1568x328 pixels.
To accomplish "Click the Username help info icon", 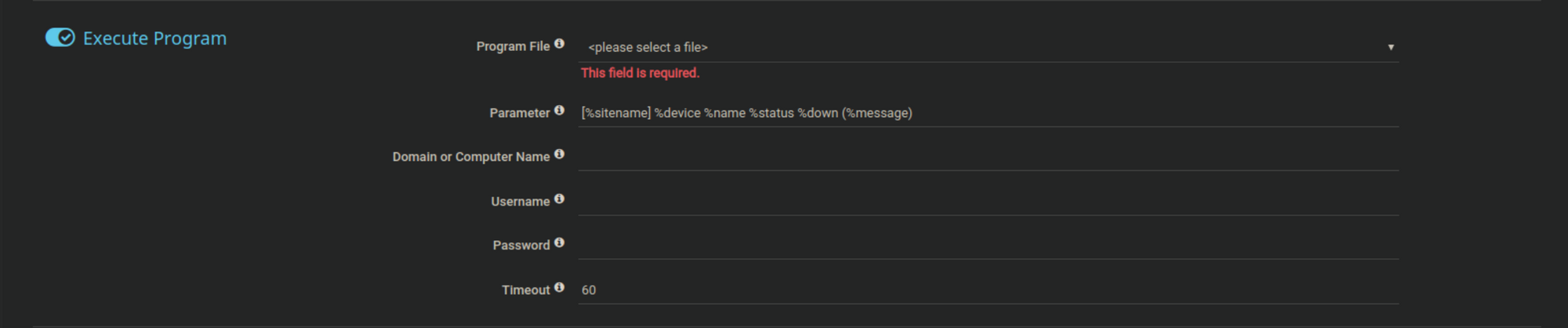I will [x=559, y=199].
